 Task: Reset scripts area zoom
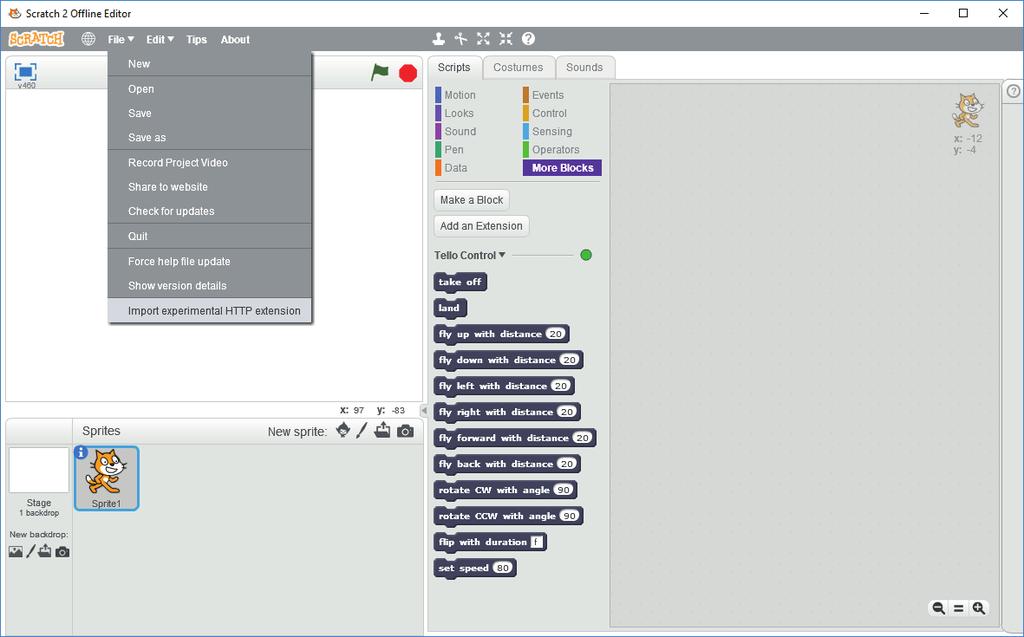(959, 608)
